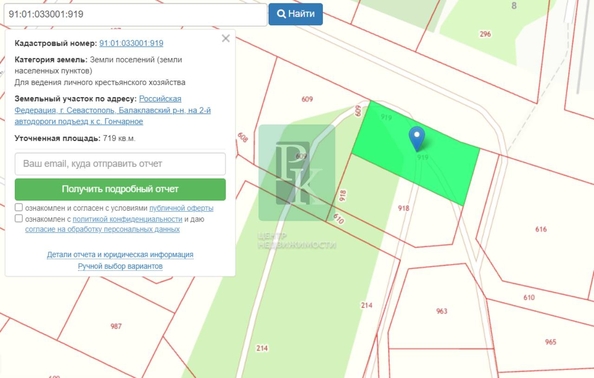Click parcel 616 on the map

541,229
